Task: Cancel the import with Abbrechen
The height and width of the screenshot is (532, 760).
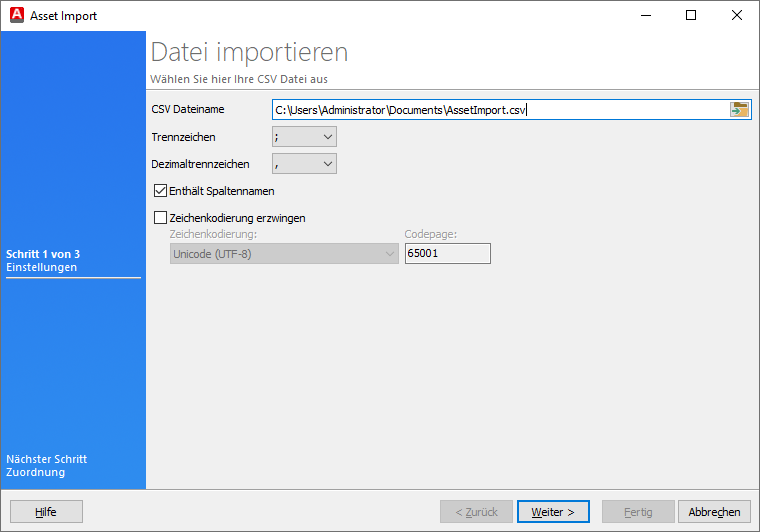Action: 714,512
